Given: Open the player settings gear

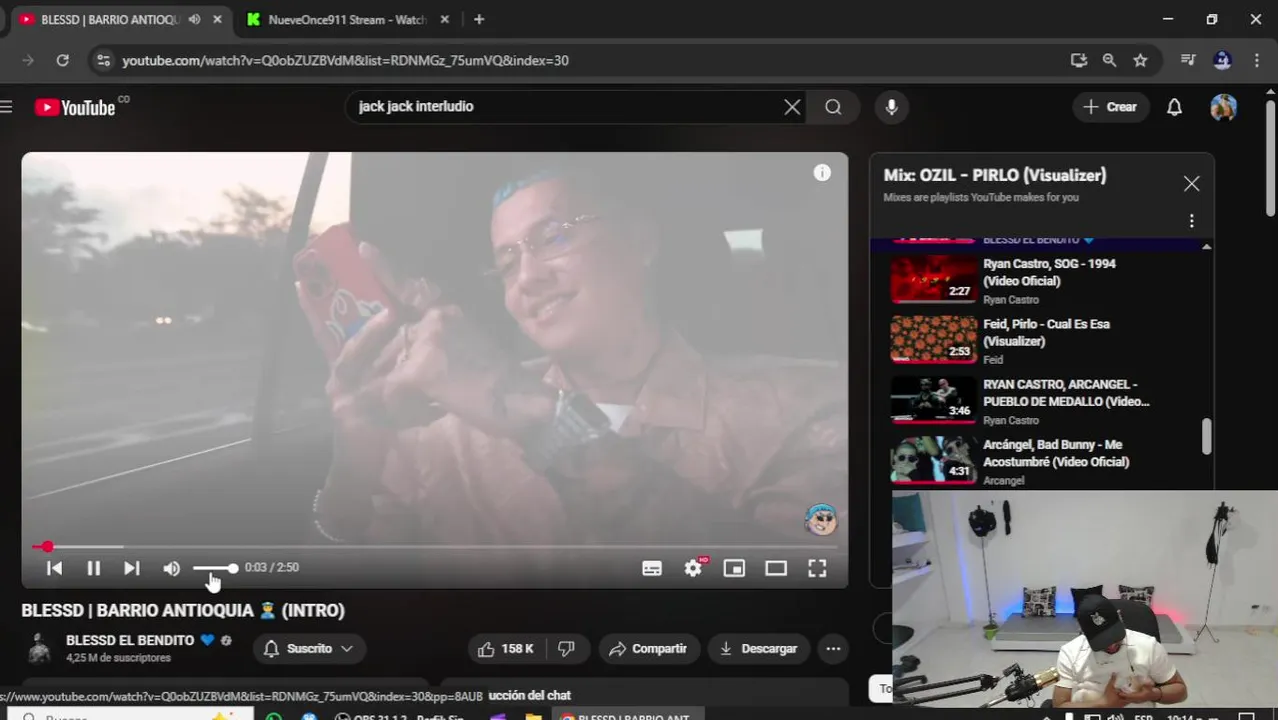Looking at the screenshot, I should tap(693, 568).
